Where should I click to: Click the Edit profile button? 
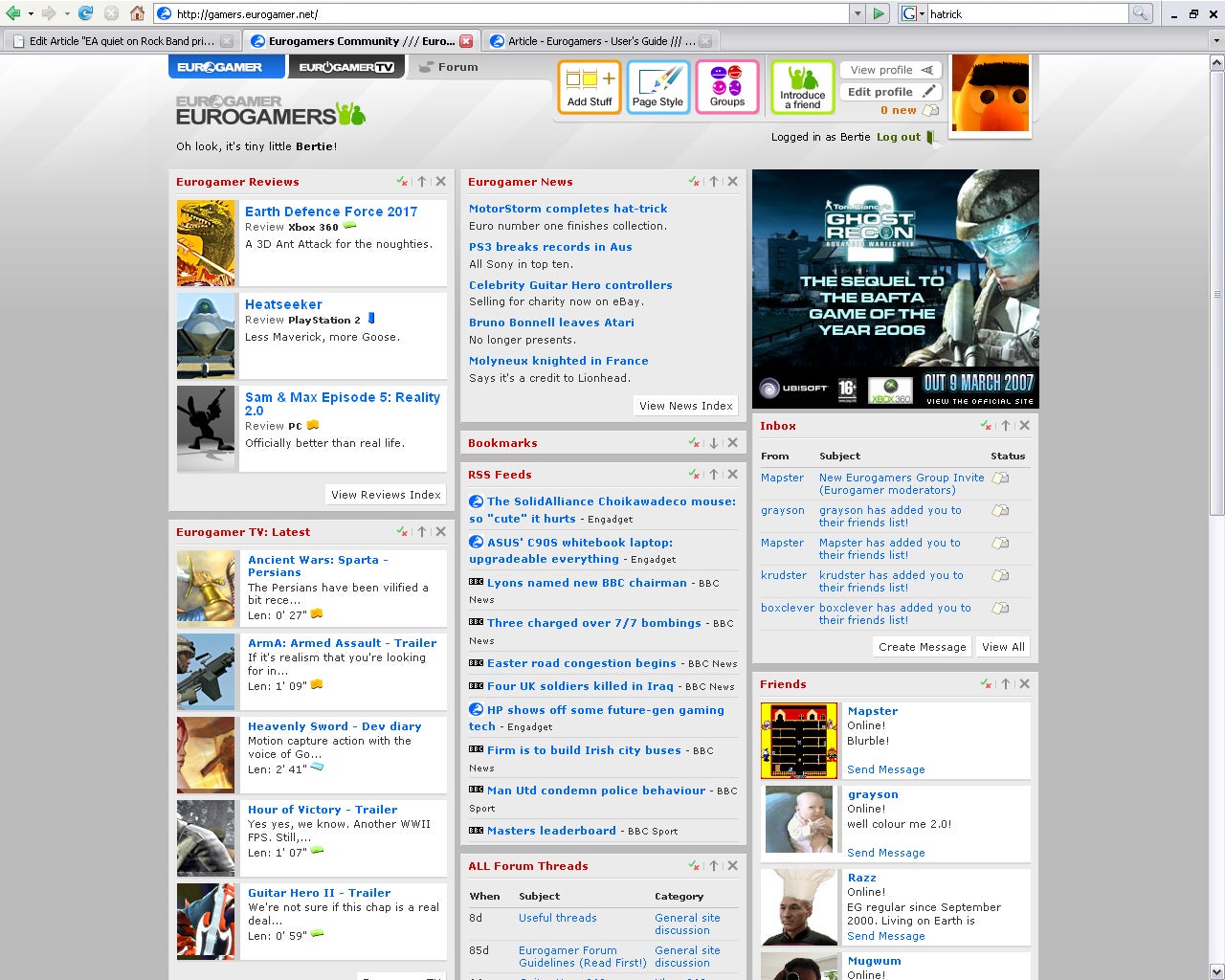pyautogui.click(x=891, y=92)
